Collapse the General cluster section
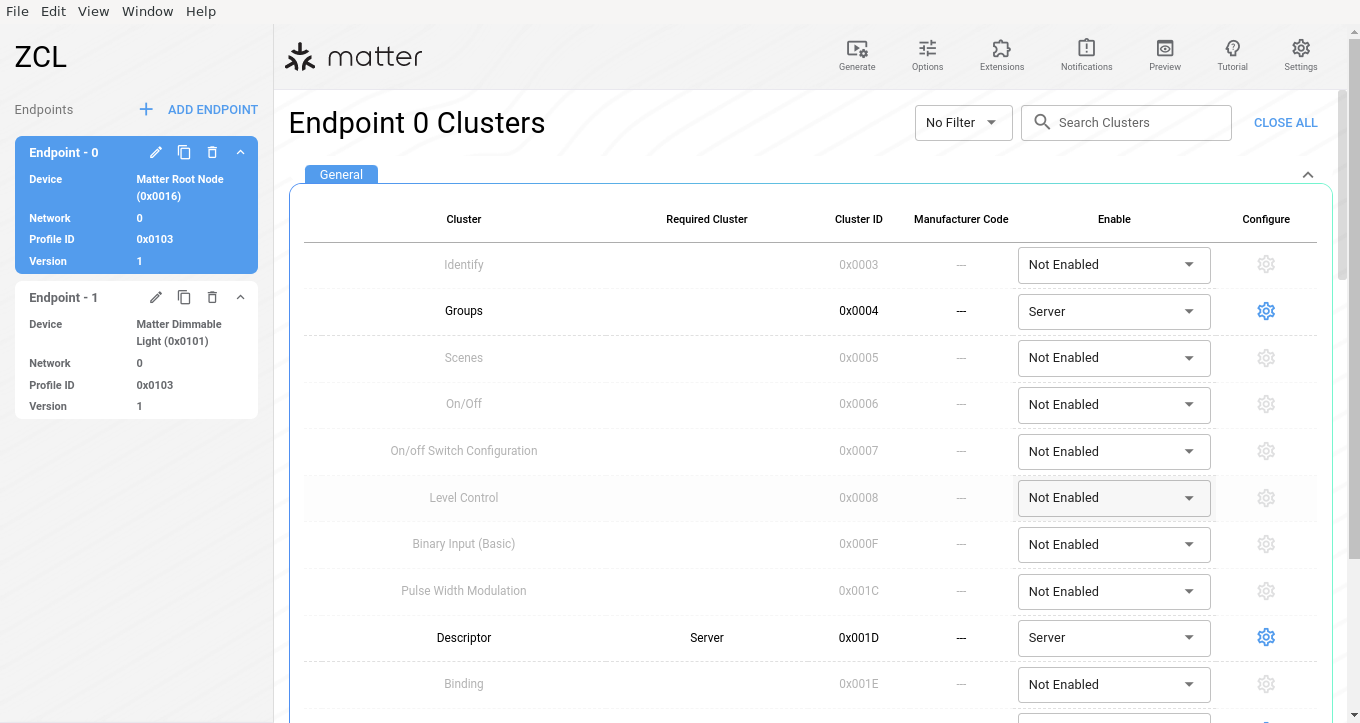The width and height of the screenshot is (1360, 723). 1307,175
